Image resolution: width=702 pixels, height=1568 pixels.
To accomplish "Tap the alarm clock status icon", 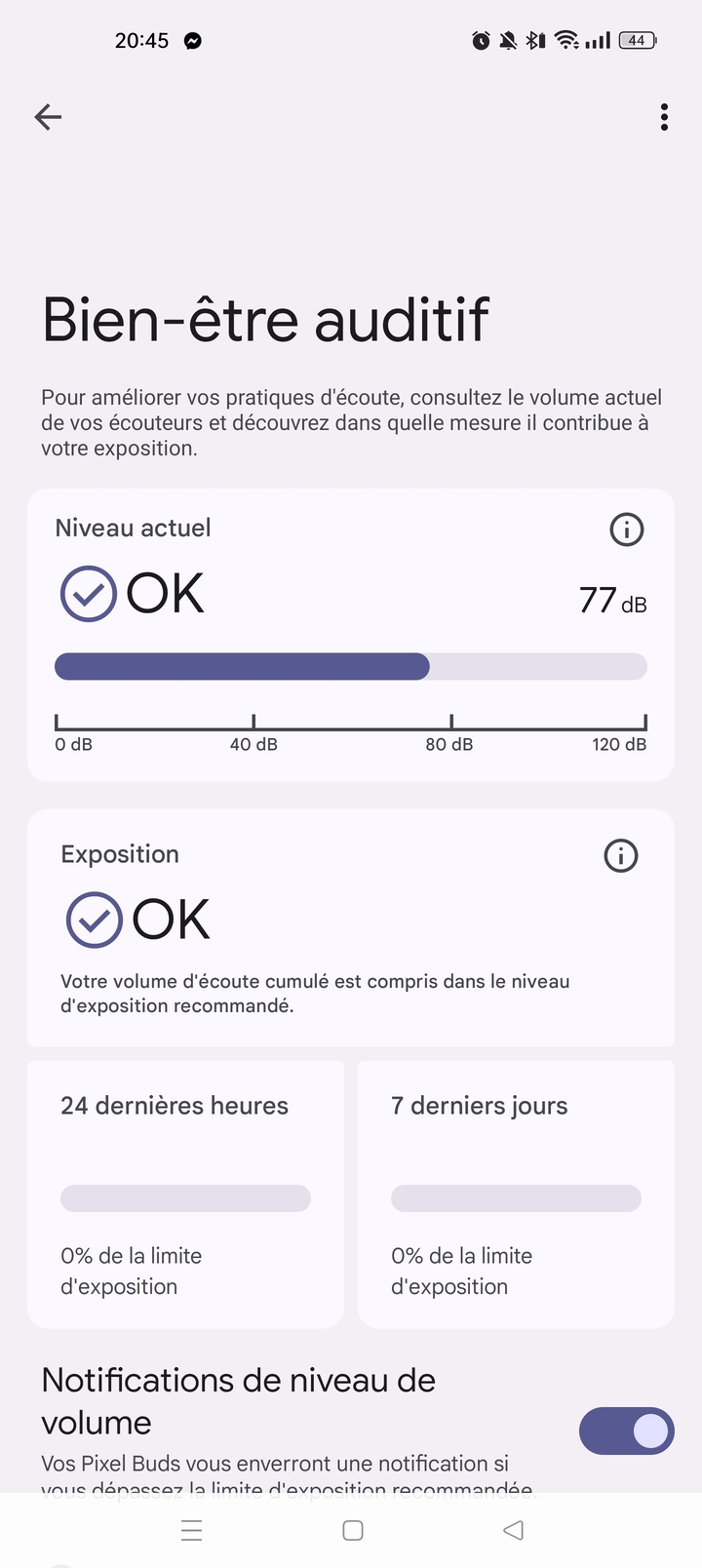I will coord(481,41).
